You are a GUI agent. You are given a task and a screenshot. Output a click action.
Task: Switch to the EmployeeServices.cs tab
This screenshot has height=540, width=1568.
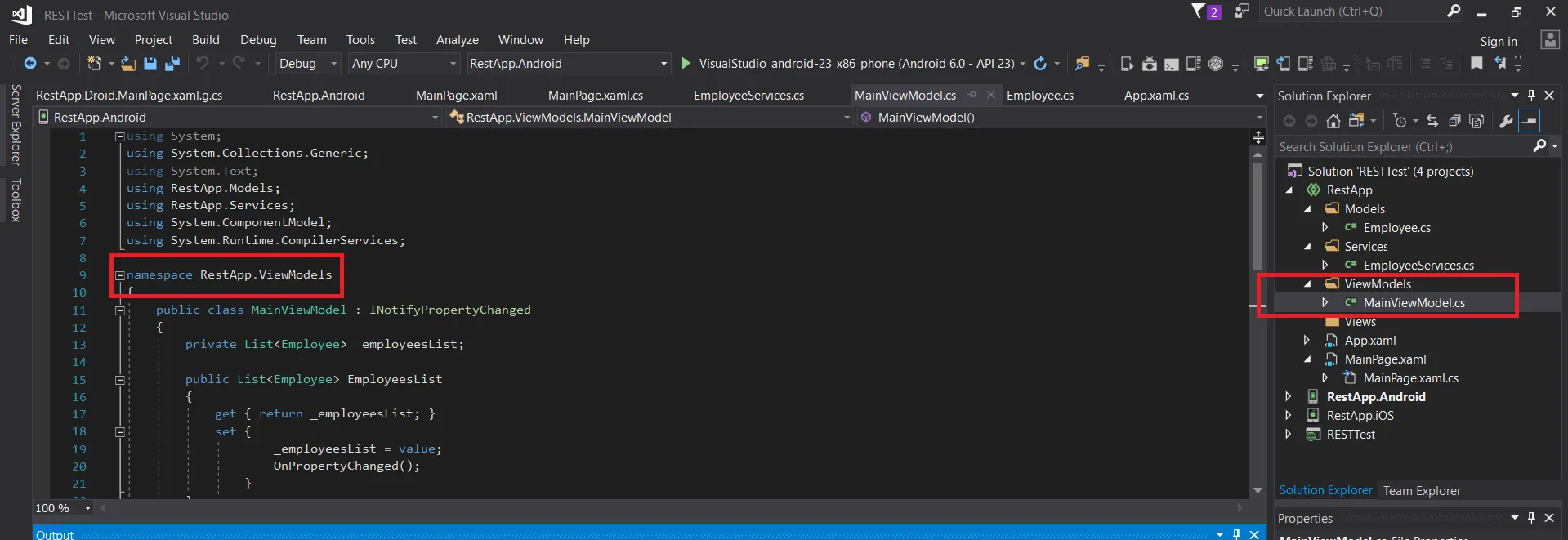(x=748, y=95)
